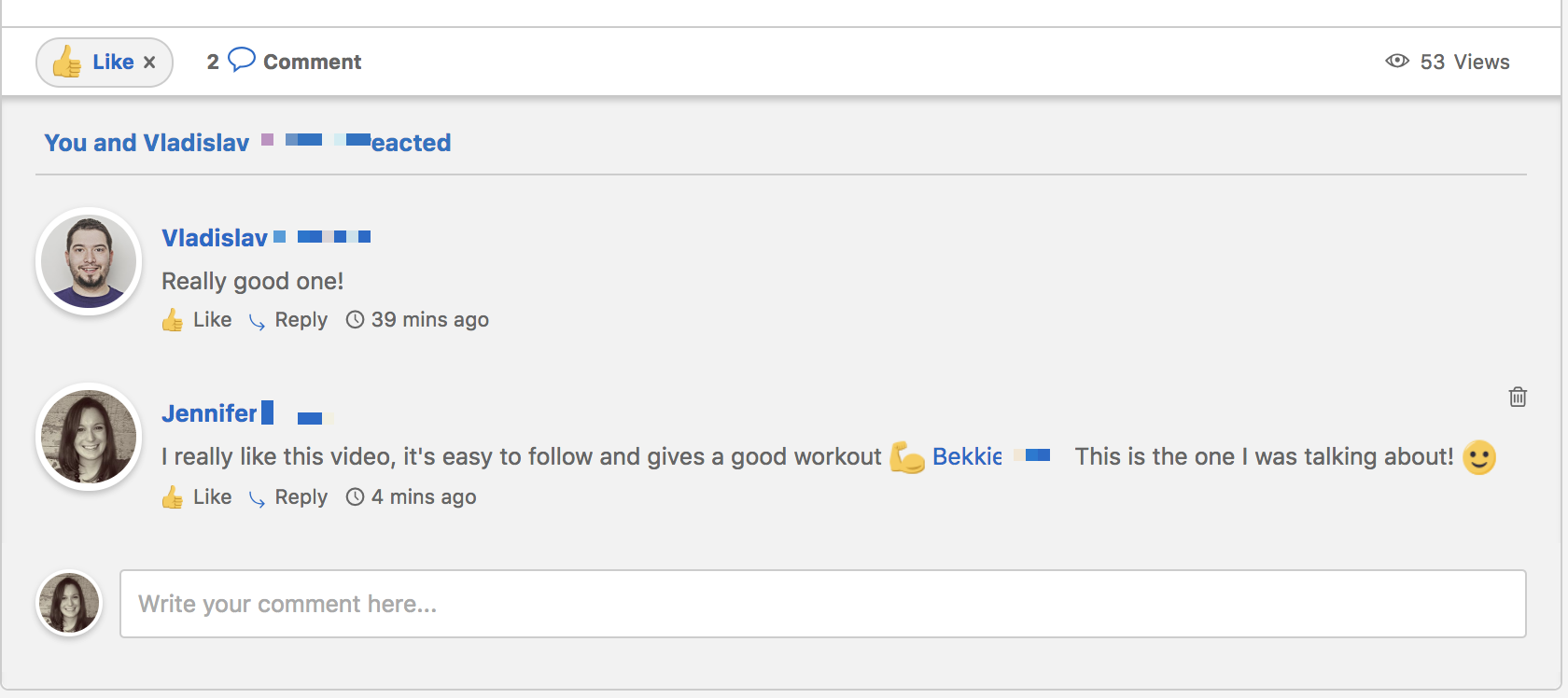
Task: Click reply arrow under Vladislav's comment
Action: pos(257,322)
